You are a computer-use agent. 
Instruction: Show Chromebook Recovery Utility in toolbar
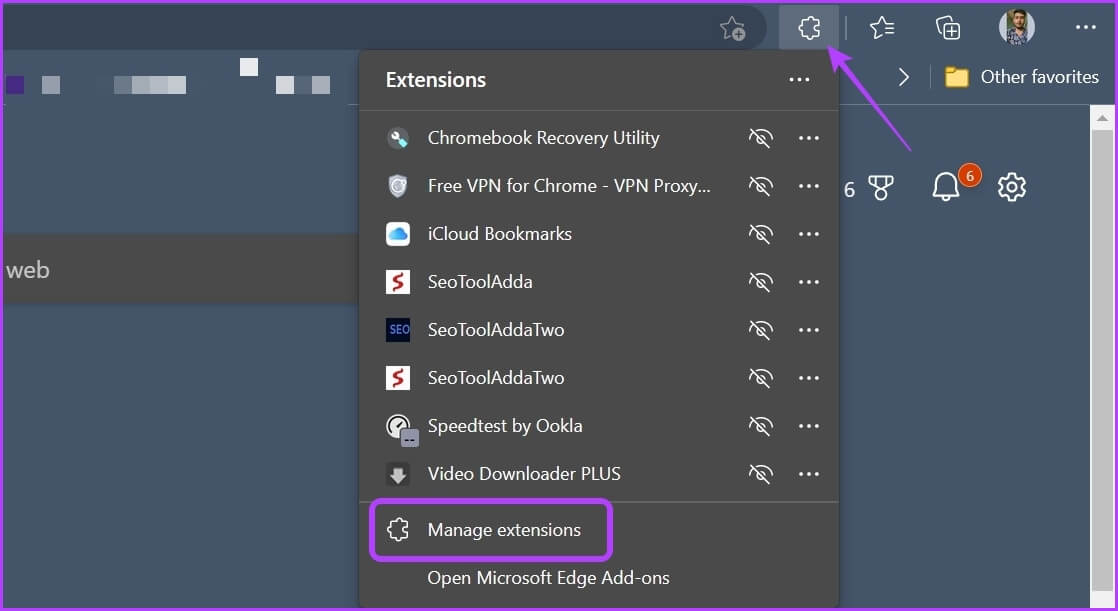click(761, 138)
